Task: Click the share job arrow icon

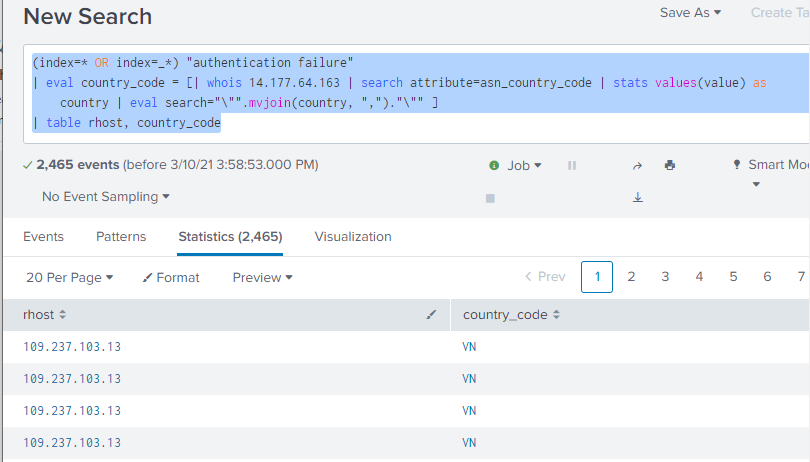Action: pyautogui.click(x=637, y=166)
